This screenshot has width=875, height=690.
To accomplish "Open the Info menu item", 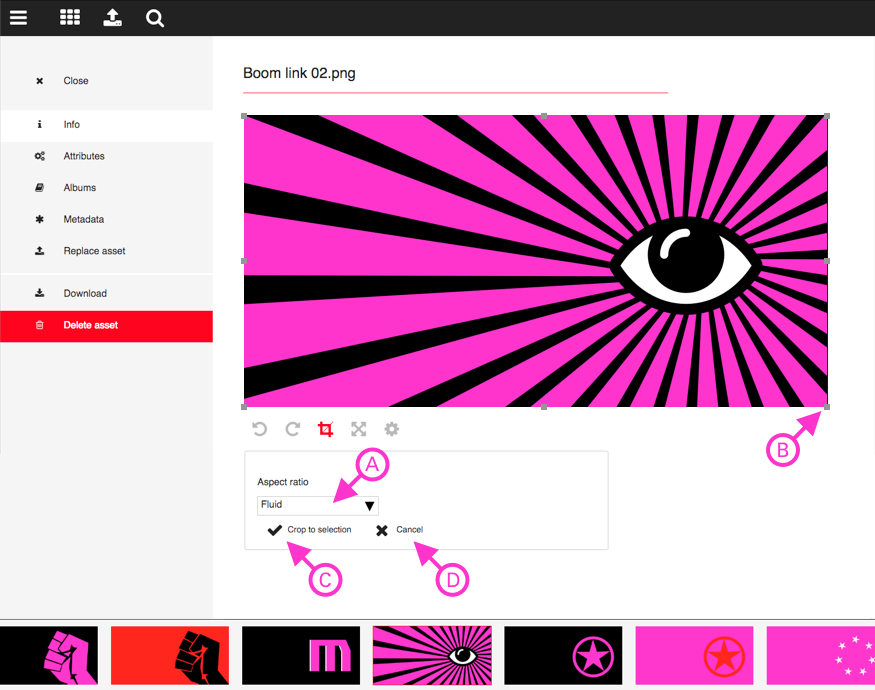I will (x=107, y=124).
